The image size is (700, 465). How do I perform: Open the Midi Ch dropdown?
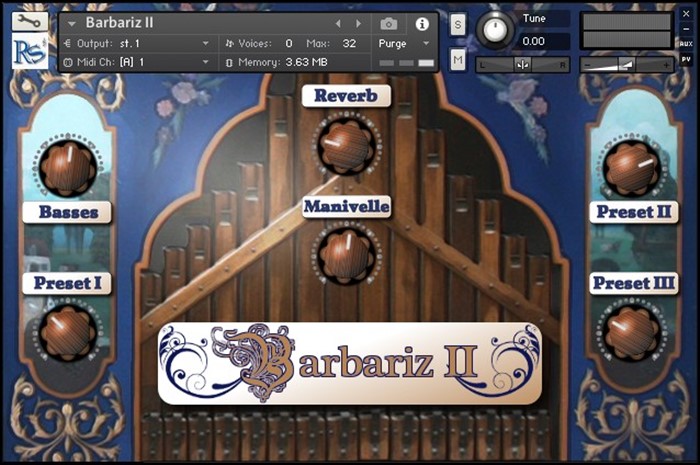pyautogui.click(x=138, y=62)
